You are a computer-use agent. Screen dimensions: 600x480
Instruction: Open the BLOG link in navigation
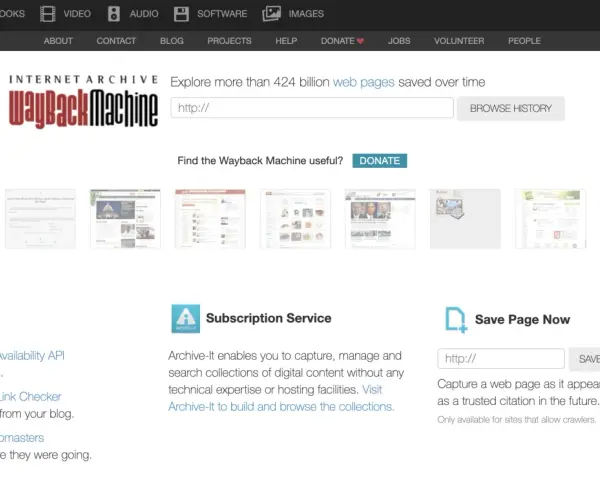(x=172, y=41)
